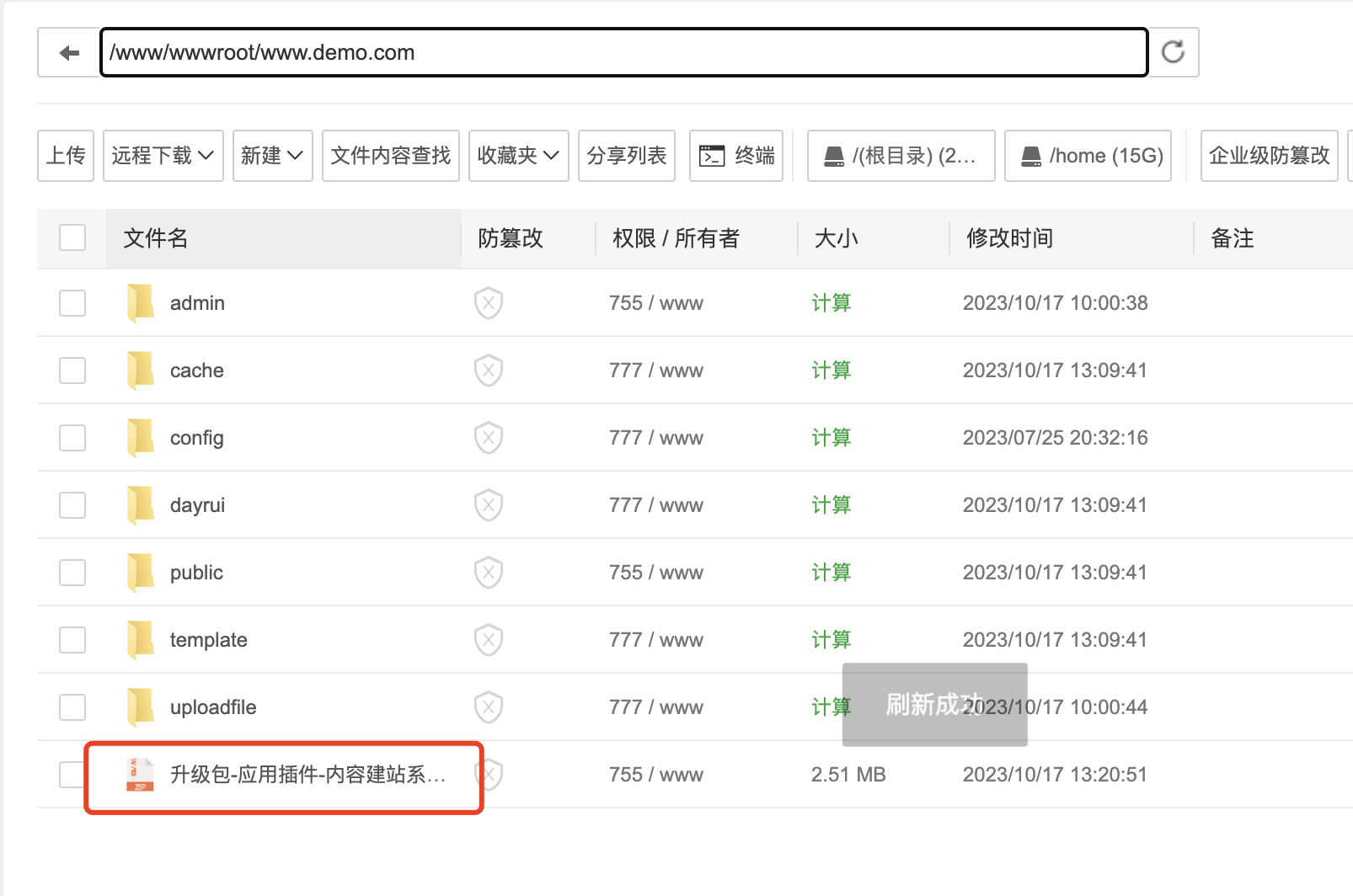The width and height of the screenshot is (1353, 896).
Task: Click tamper-proof shield icon for cache
Action: [489, 371]
